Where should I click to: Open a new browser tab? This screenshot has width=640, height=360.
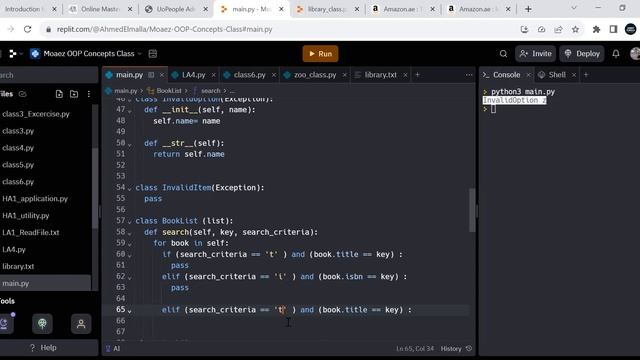click(528, 9)
